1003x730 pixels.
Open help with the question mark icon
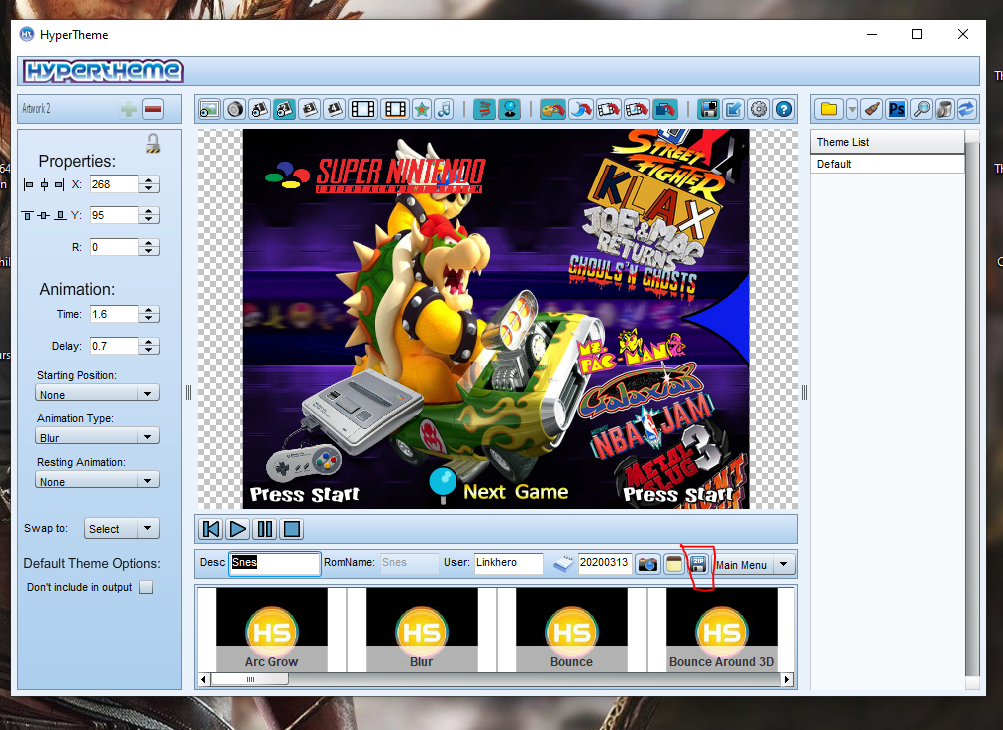click(784, 109)
